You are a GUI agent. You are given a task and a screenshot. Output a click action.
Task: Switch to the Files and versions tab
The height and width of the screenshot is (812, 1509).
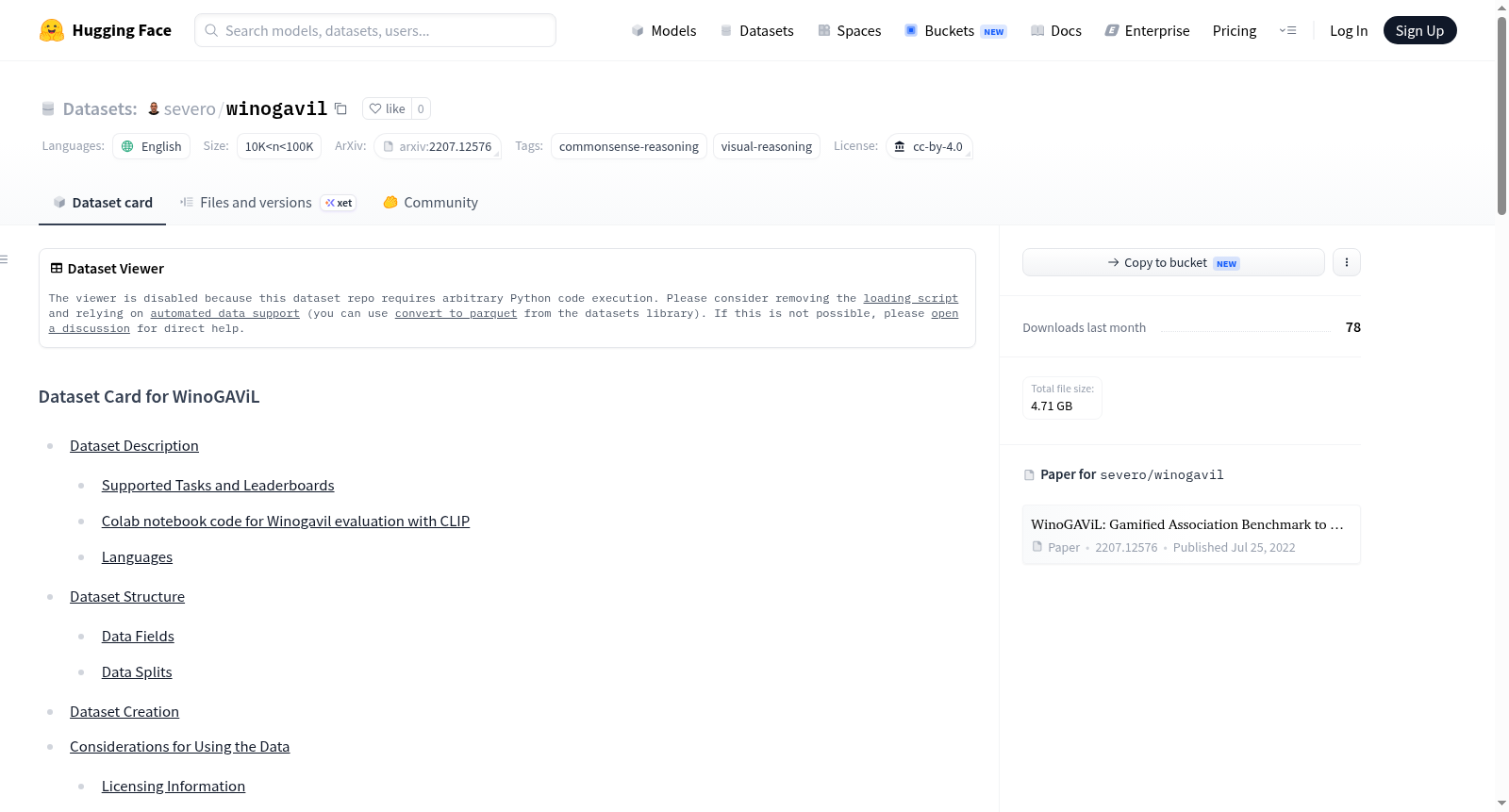tap(268, 203)
